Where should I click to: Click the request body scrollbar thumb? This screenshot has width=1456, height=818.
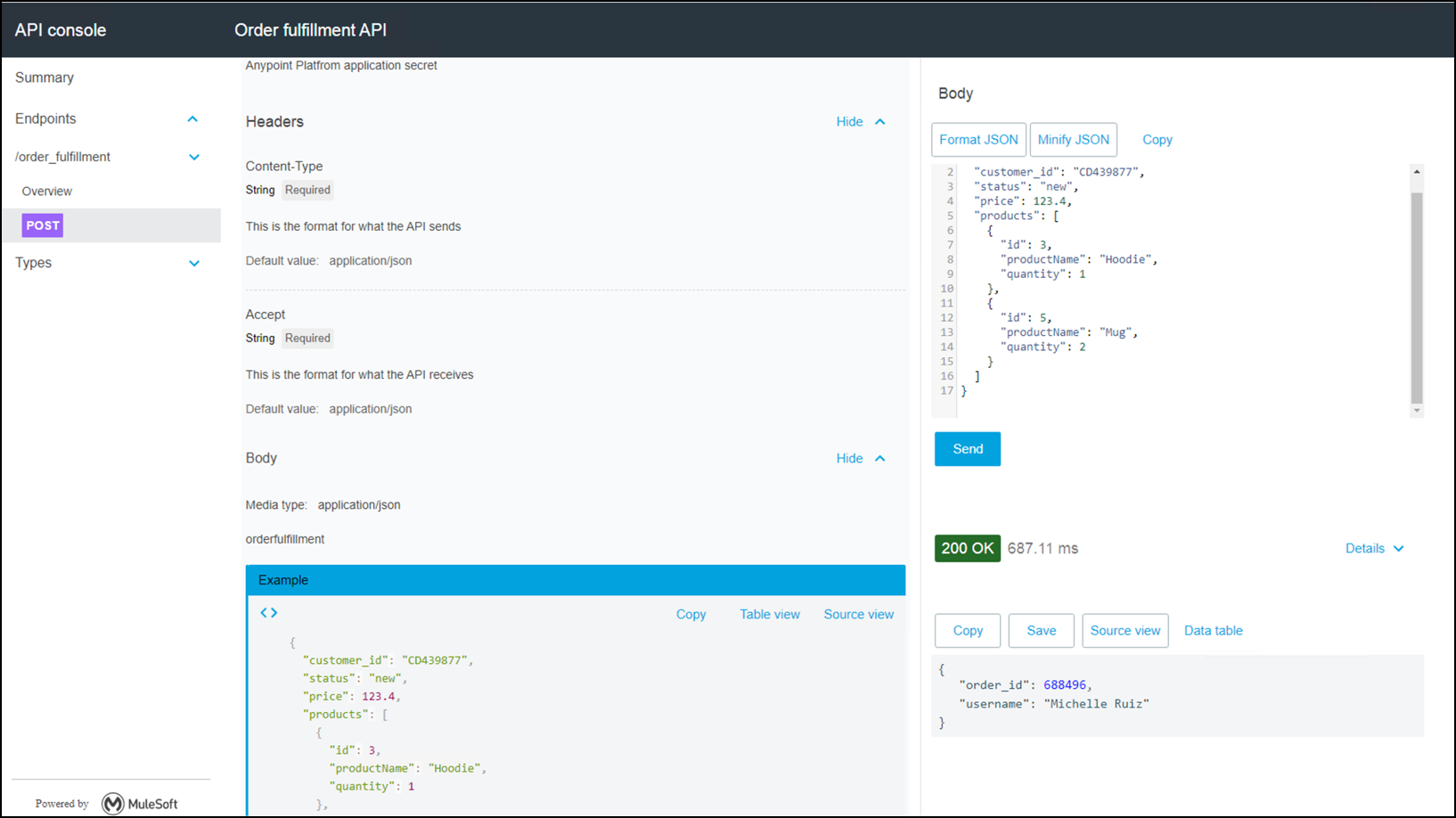[1417, 298]
